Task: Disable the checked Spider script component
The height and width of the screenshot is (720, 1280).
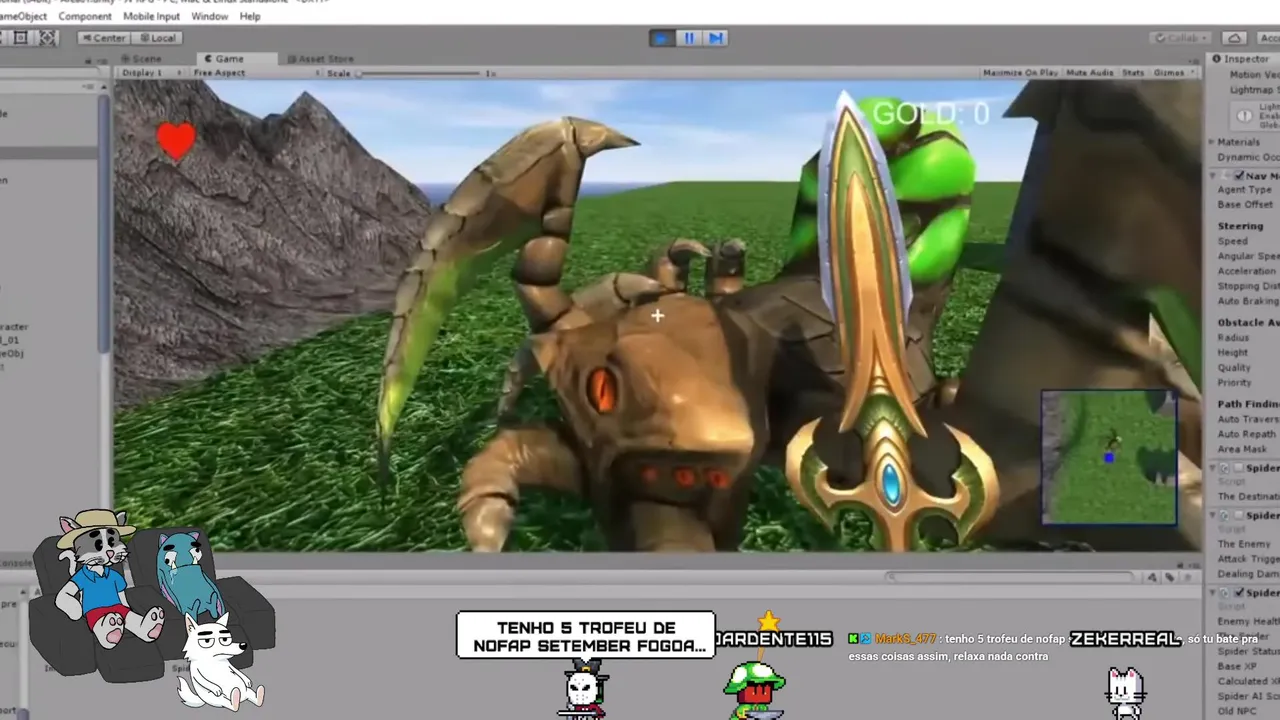Action: (1239, 592)
